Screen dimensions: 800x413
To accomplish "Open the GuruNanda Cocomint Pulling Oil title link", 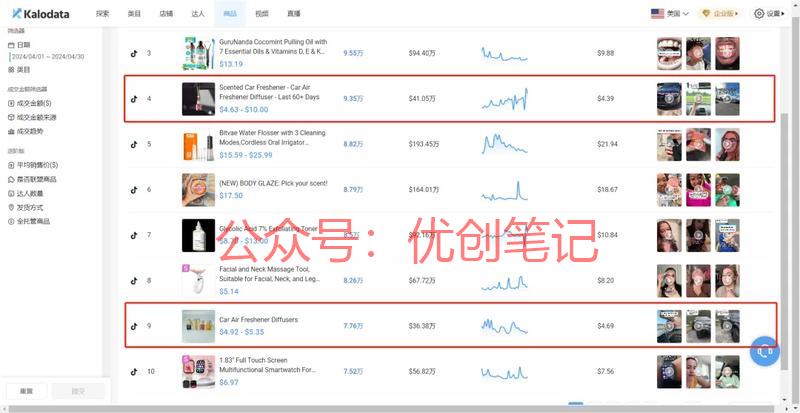I will pyautogui.click(x=273, y=46).
